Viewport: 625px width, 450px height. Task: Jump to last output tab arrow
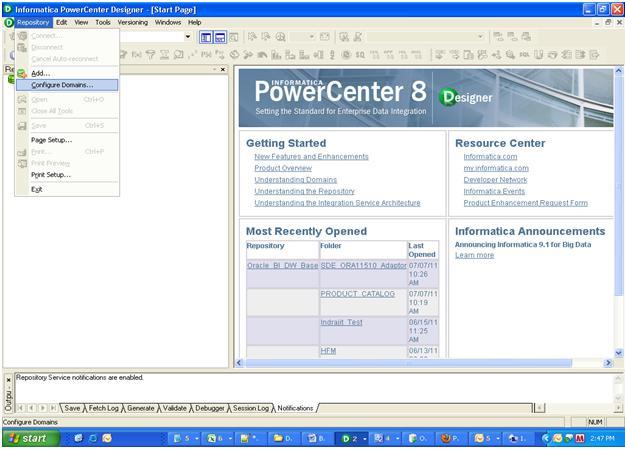coord(53,408)
